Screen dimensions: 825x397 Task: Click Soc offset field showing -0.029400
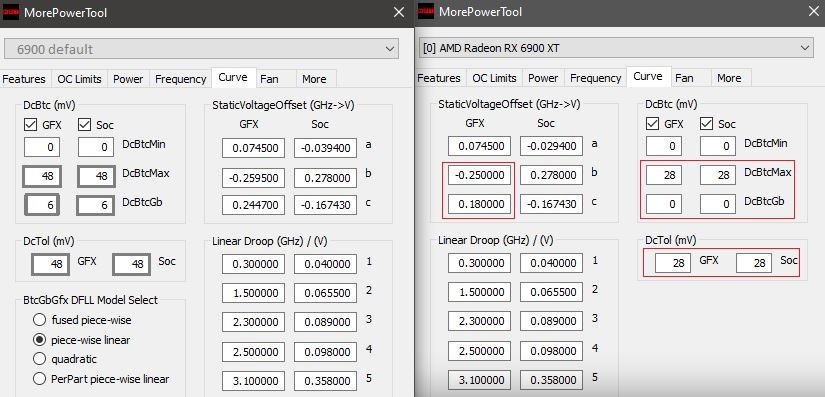point(551,146)
